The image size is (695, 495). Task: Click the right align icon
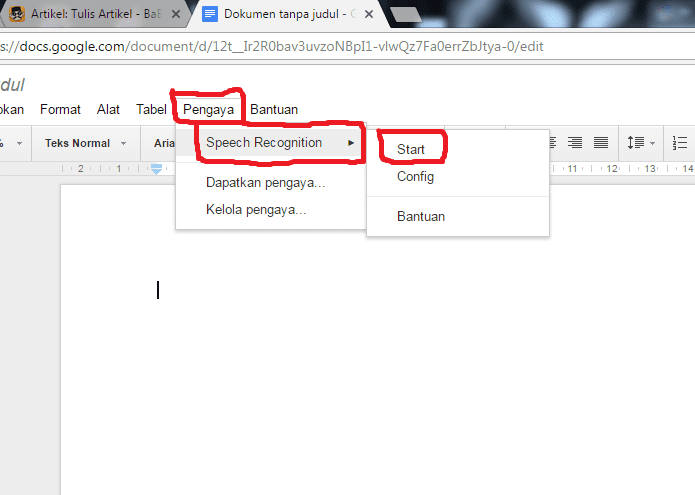point(575,143)
